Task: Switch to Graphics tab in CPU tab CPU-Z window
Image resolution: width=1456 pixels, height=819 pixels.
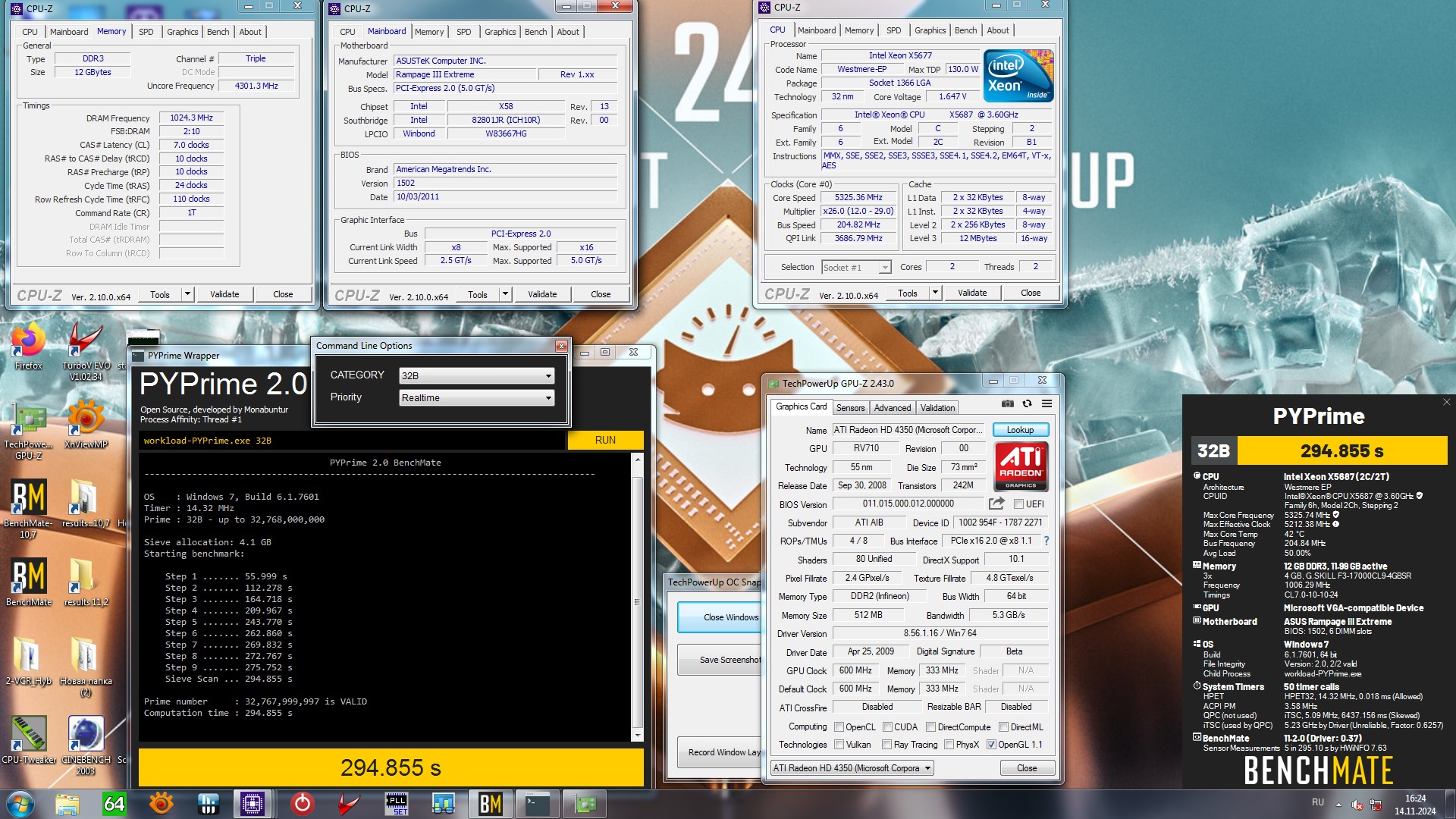Action: (x=930, y=30)
